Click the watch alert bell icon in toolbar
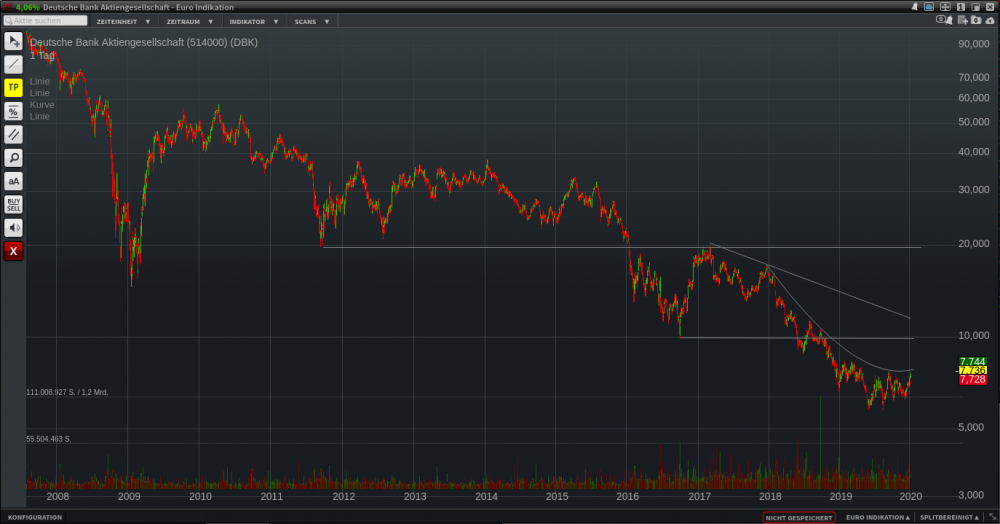Screen dimensions: 1000x524 click(x=944, y=20)
